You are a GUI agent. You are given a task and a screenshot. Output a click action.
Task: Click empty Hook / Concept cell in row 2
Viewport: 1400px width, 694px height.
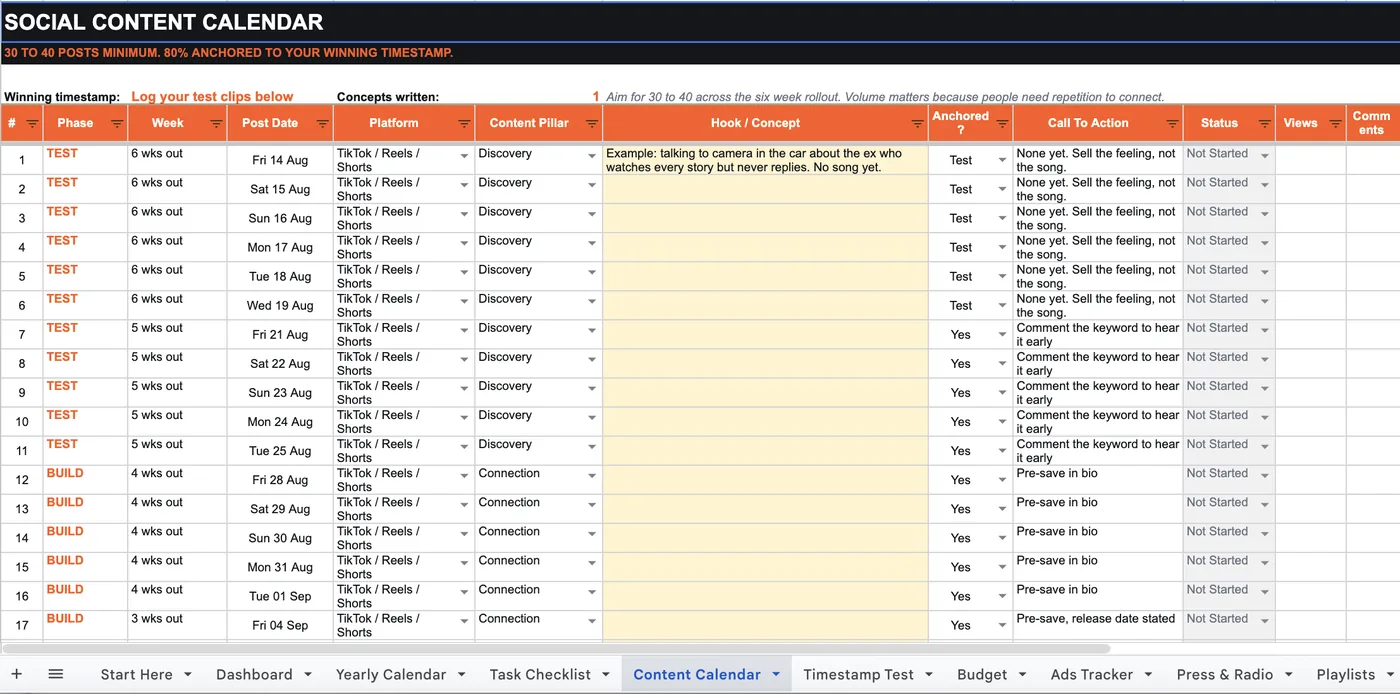[x=765, y=189]
